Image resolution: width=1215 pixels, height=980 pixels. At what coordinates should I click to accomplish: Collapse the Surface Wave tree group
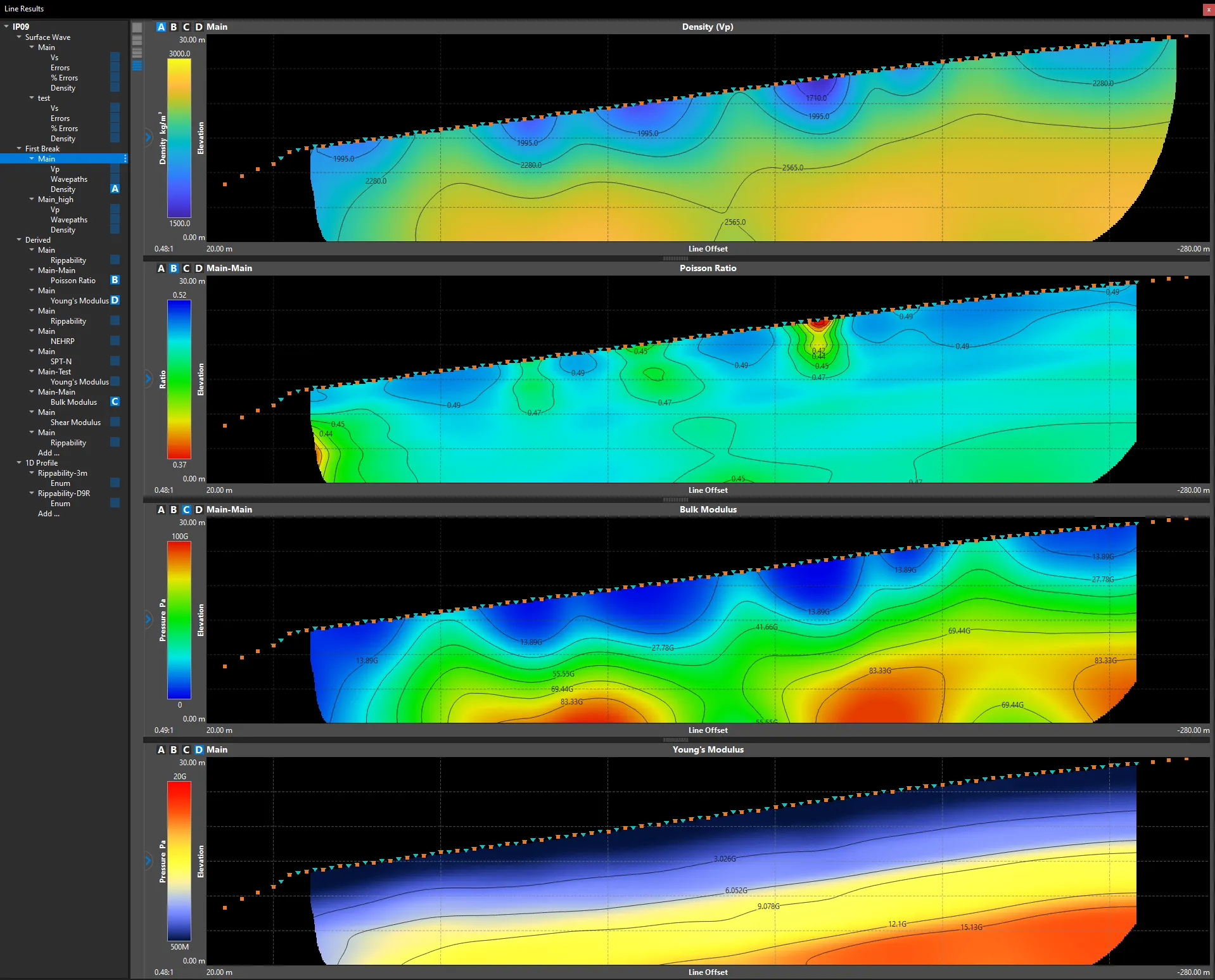coord(19,37)
